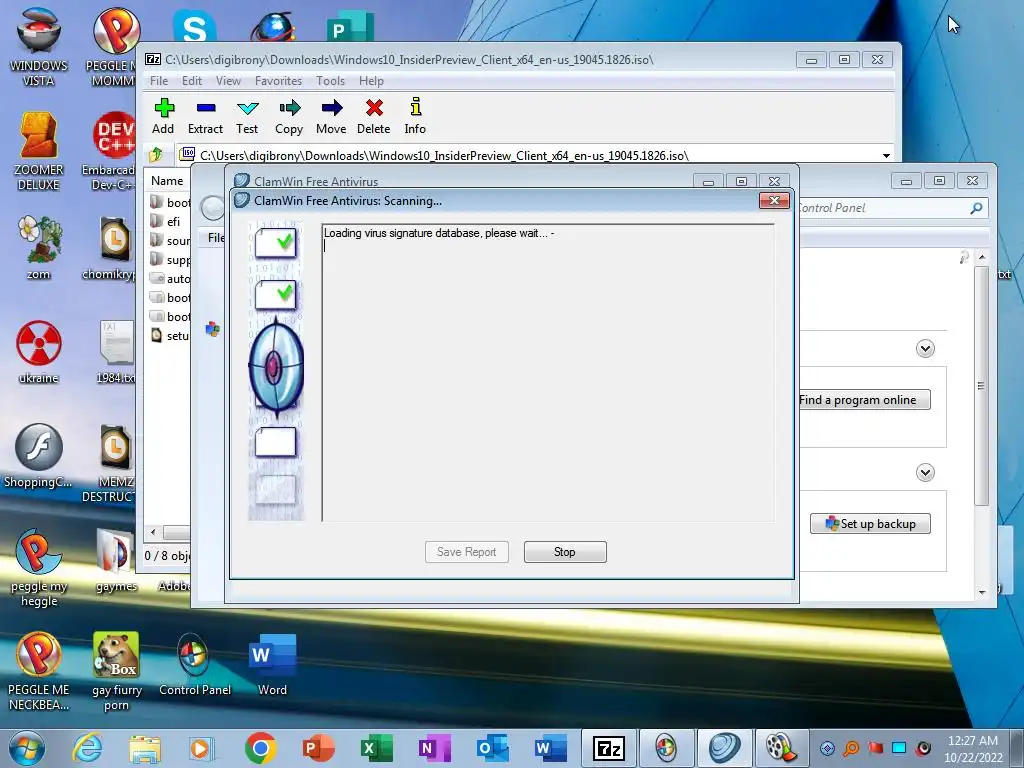Screen dimensions: 1024x768
Task: Click Find a program online button
Action: [x=864, y=400]
